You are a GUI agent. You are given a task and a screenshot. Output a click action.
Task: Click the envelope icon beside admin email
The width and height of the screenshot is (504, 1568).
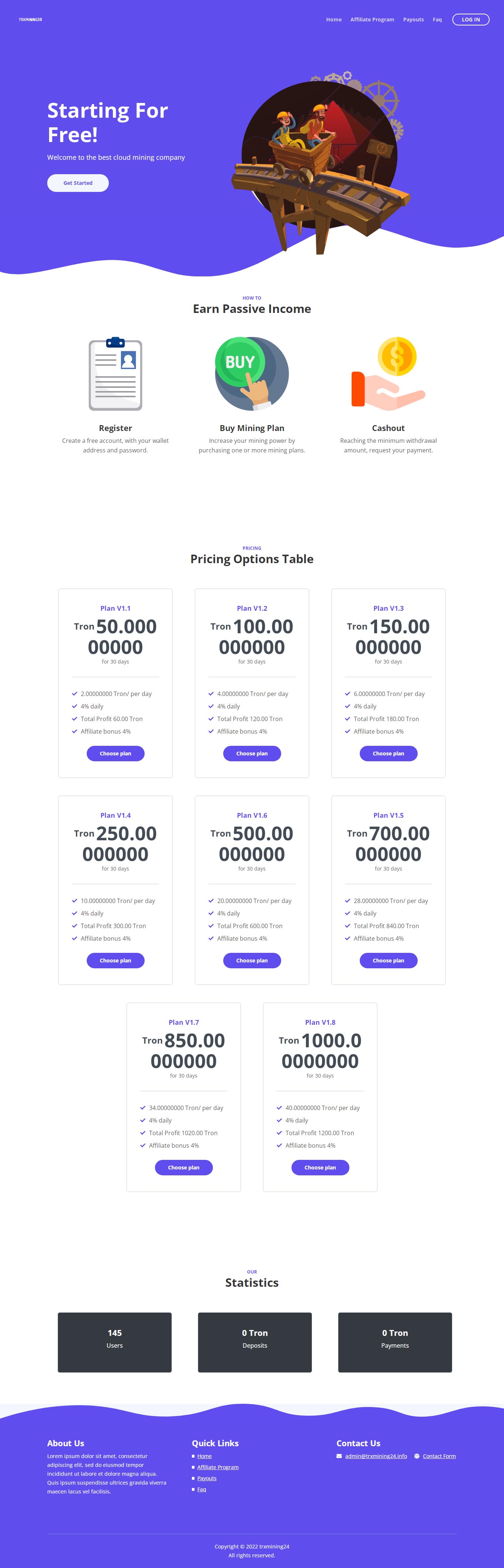point(339,1456)
